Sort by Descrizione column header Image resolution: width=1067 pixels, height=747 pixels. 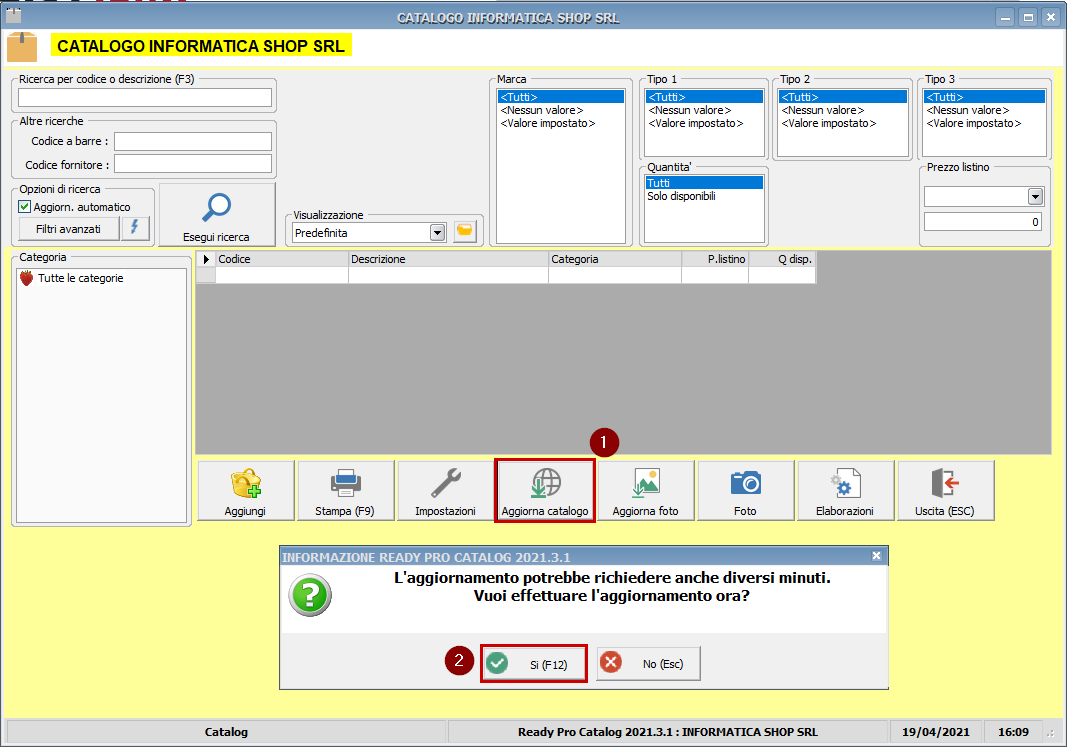448,259
